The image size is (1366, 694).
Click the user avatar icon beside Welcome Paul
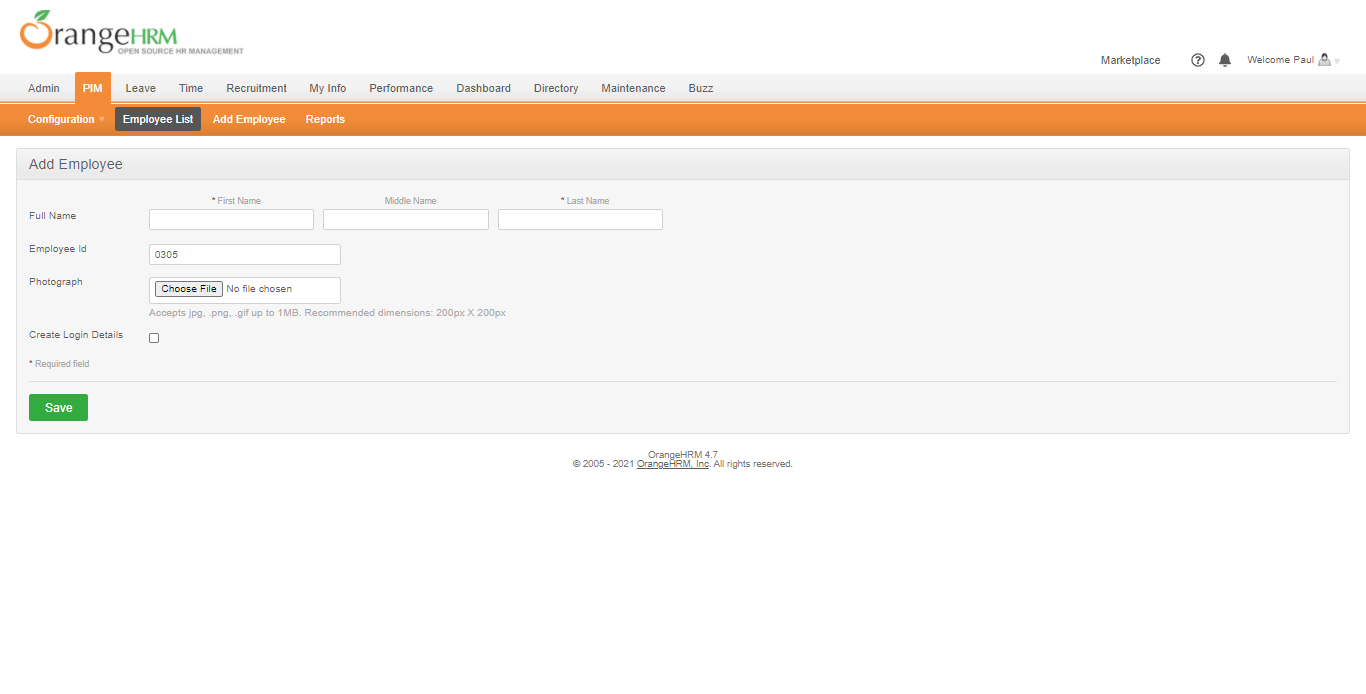tap(1324, 60)
